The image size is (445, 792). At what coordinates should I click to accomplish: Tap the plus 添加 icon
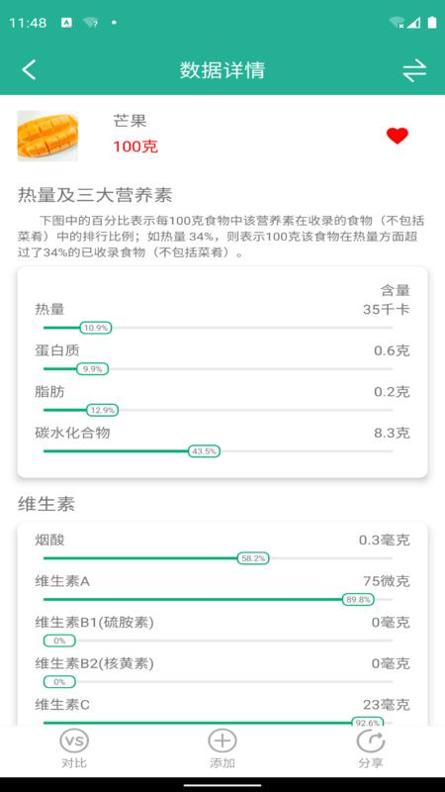click(222, 748)
